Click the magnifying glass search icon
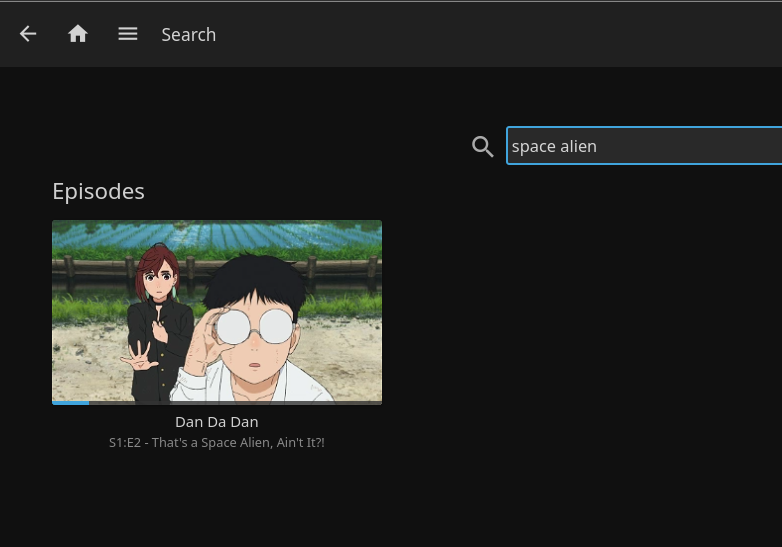782x547 pixels. tap(483, 147)
